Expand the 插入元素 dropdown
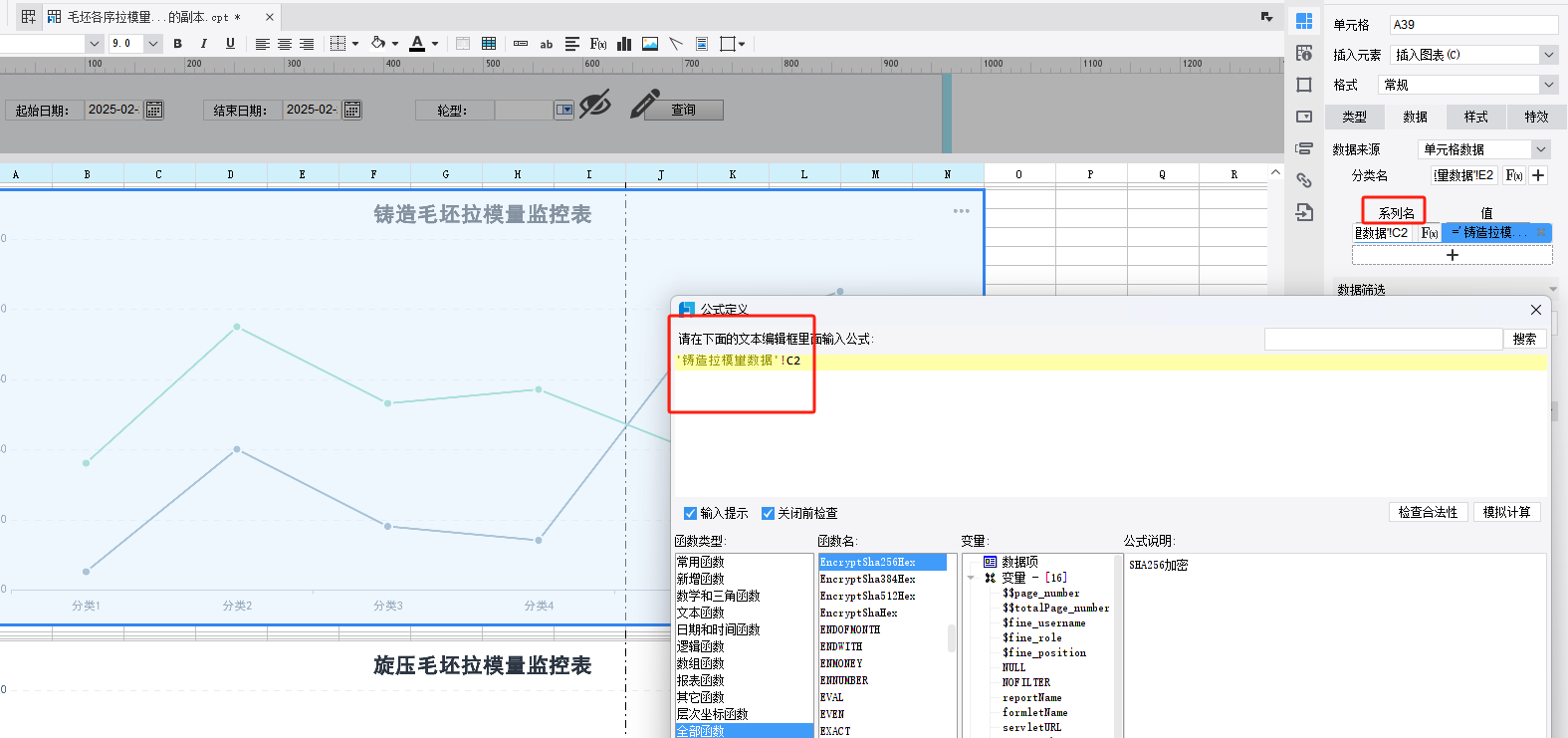This screenshot has height=738, width=1568. coord(1548,55)
